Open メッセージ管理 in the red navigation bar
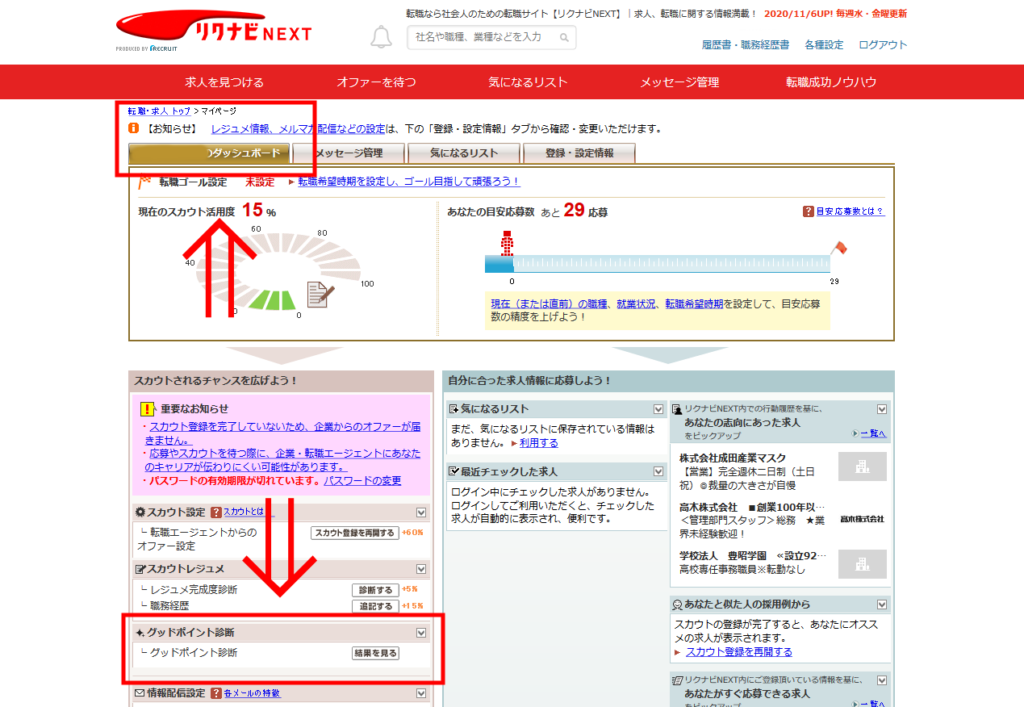 click(679, 82)
